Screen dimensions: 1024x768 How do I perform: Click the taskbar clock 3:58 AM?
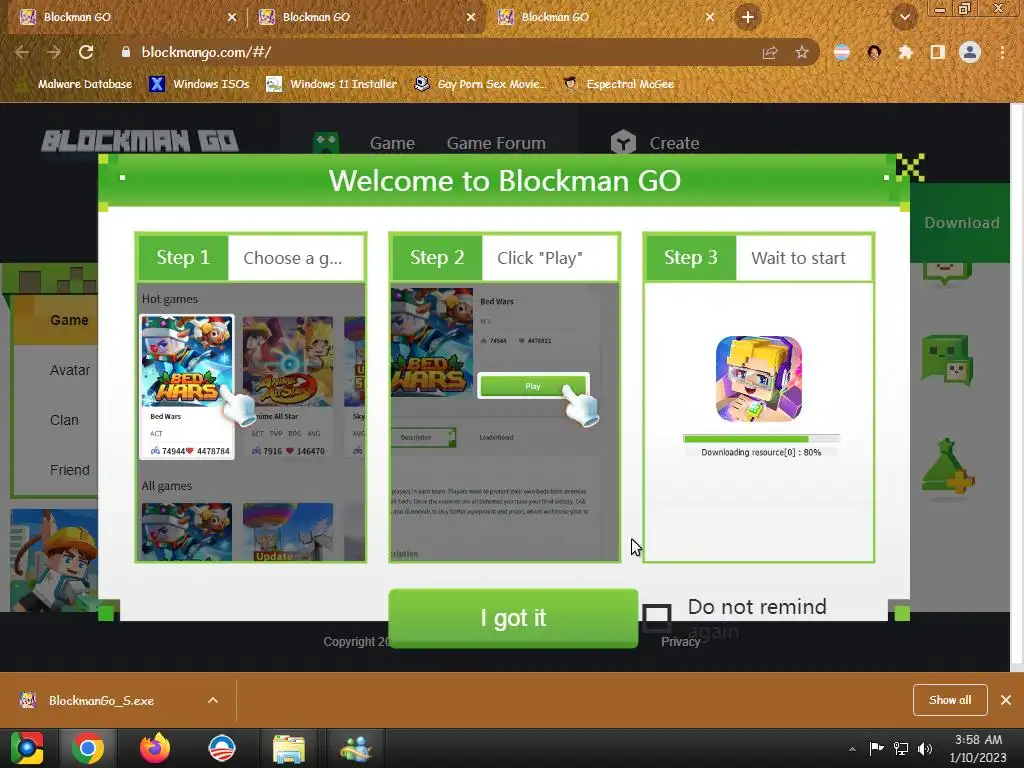978,741
